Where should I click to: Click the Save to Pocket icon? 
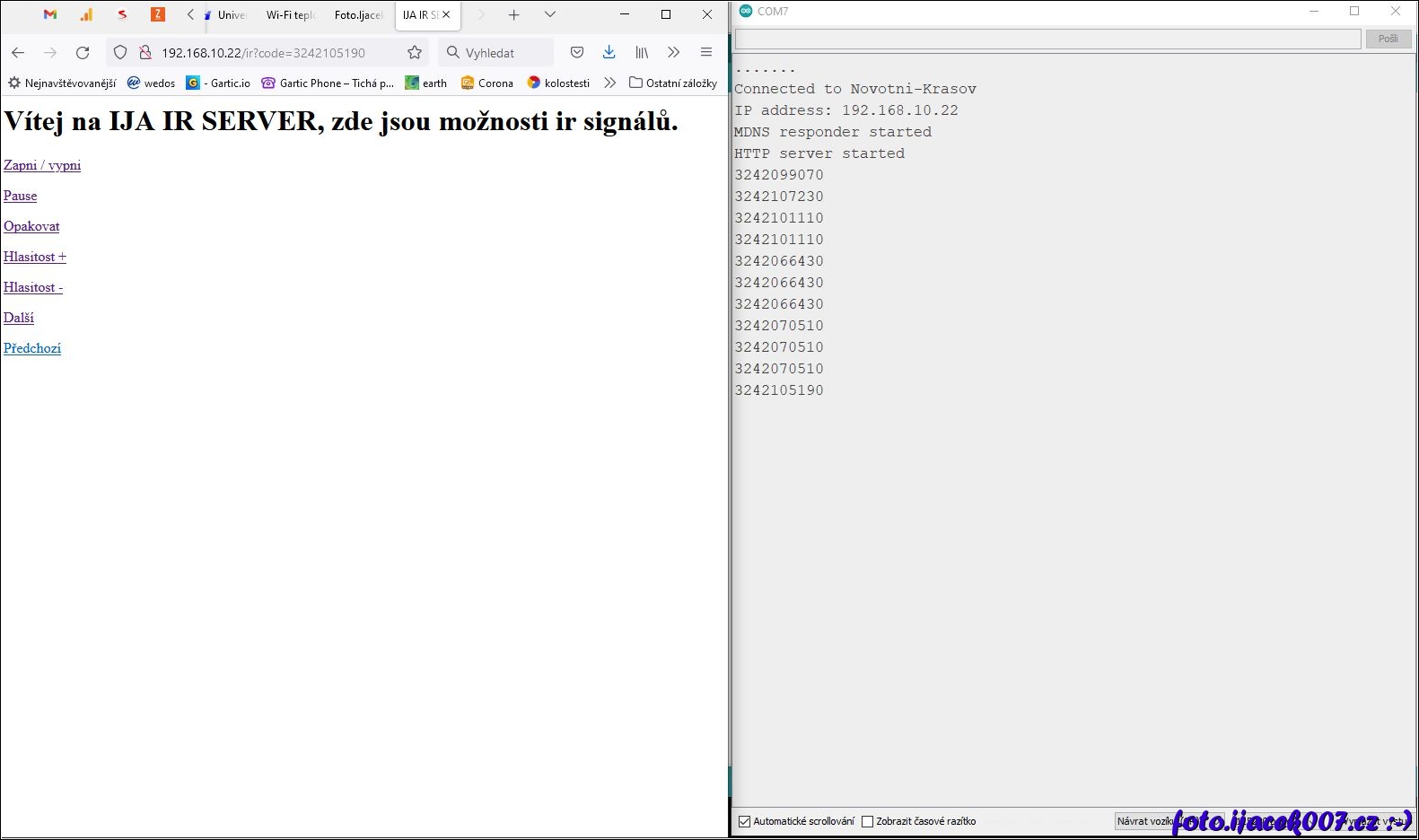[577, 53]
